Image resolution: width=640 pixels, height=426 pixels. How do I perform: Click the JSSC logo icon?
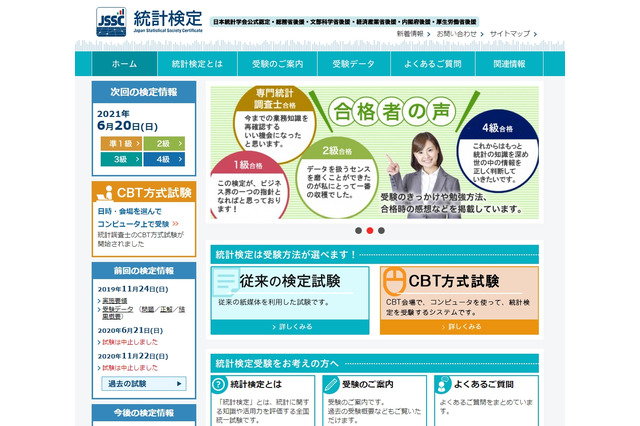point(111,22)
